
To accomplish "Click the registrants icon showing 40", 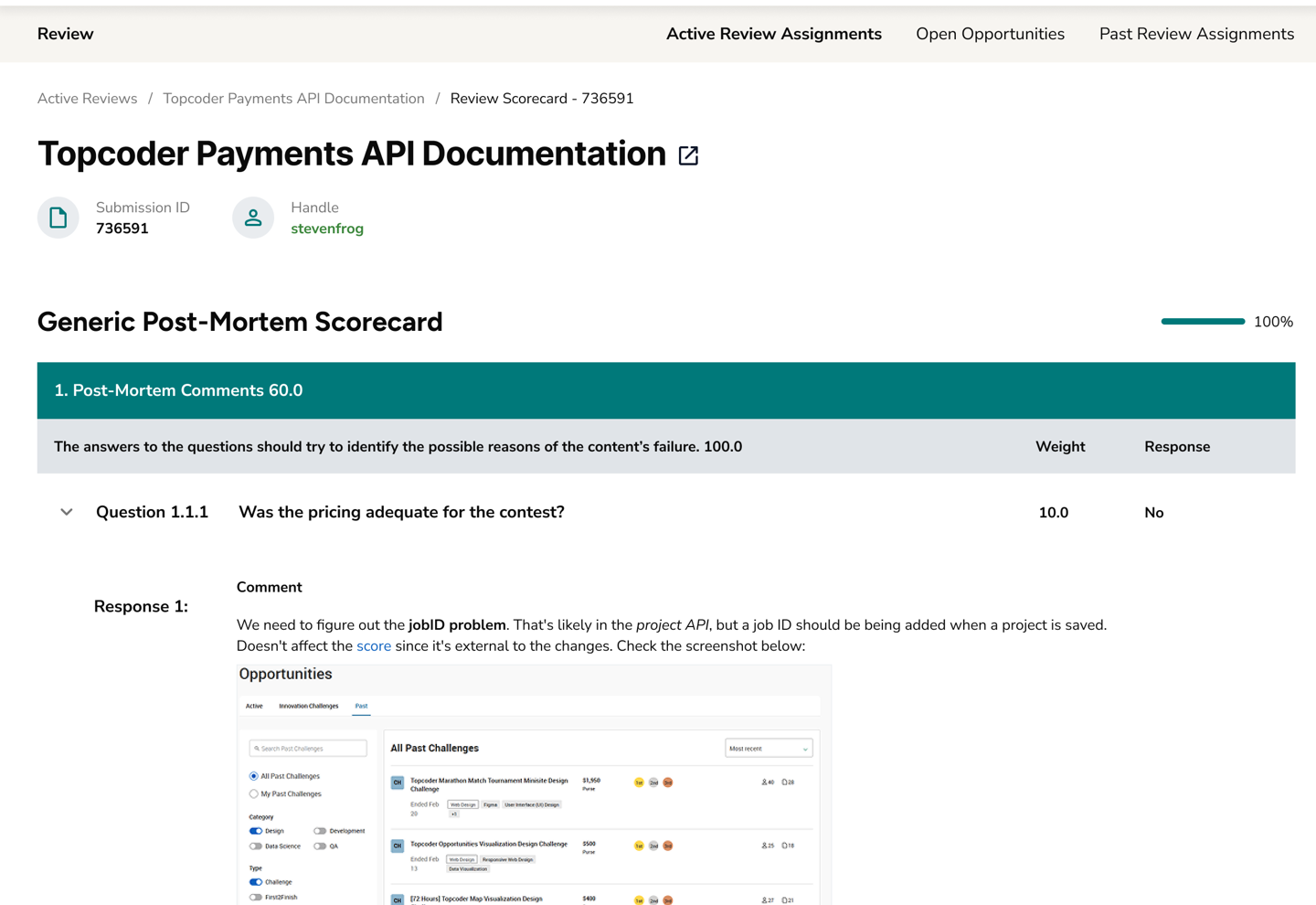I will click(764, 783).
